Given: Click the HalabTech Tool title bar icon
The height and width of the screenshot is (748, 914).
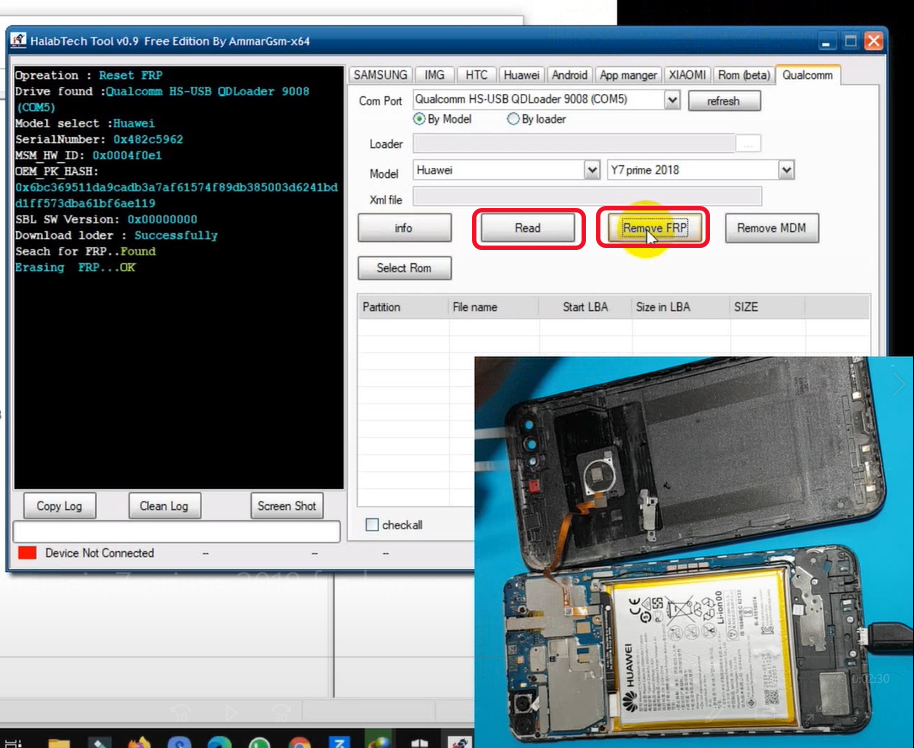Looking at the screenshot, I should point(18,40).
